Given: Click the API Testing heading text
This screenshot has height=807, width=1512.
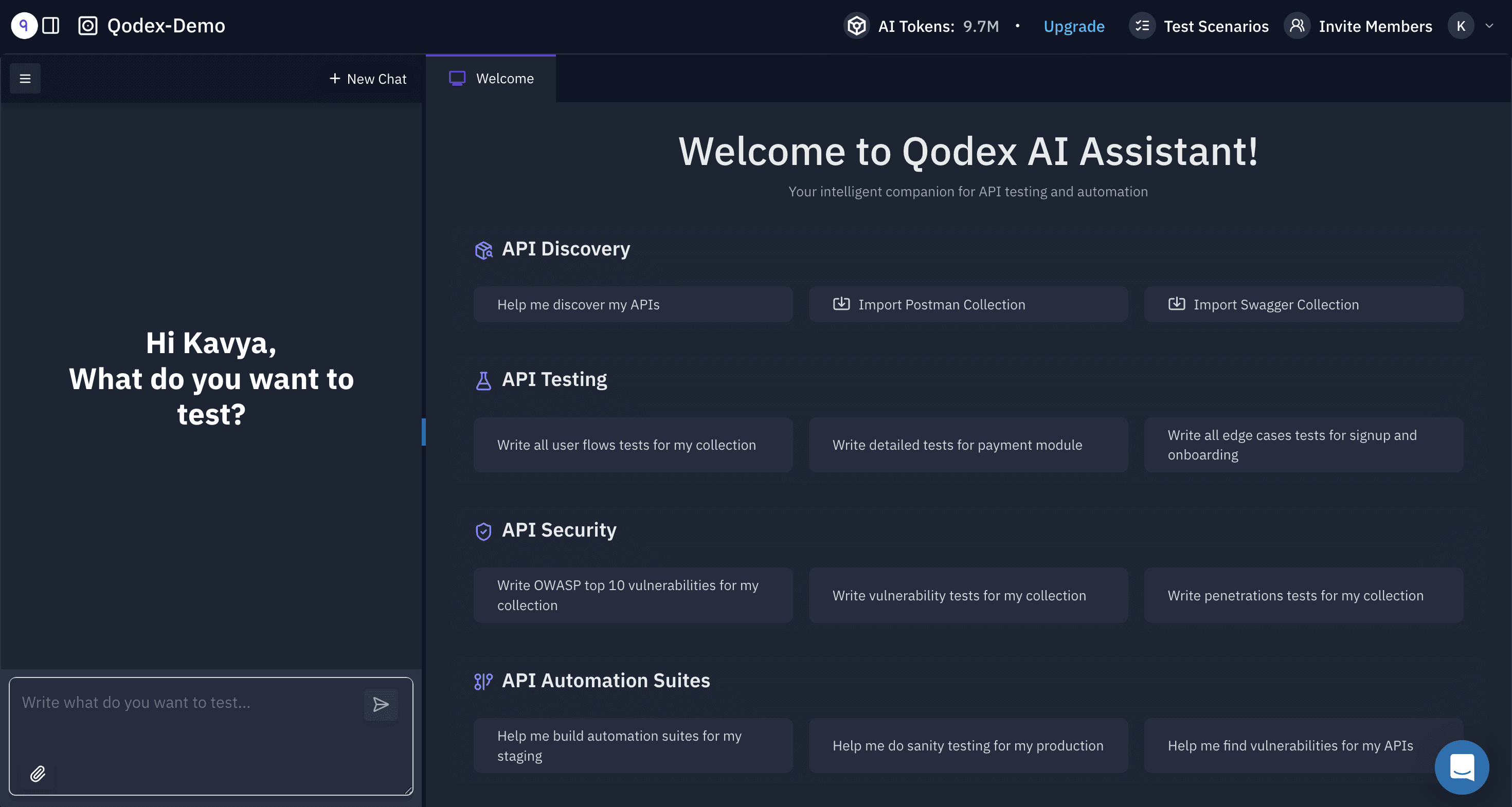Looking at the screenshot, I should click(x=554, y=379).
